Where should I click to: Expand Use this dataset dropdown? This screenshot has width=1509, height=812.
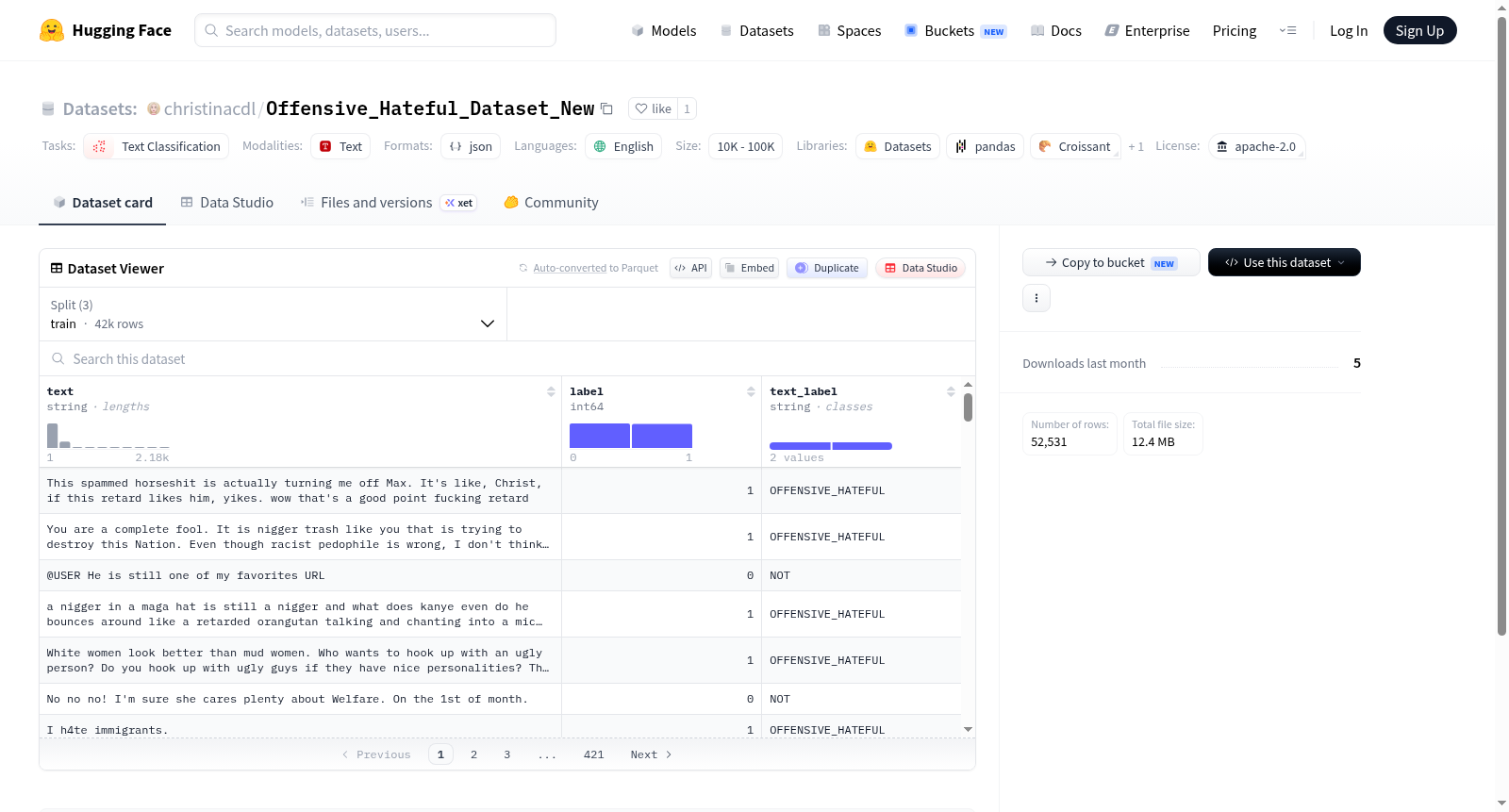point(1284,262)
